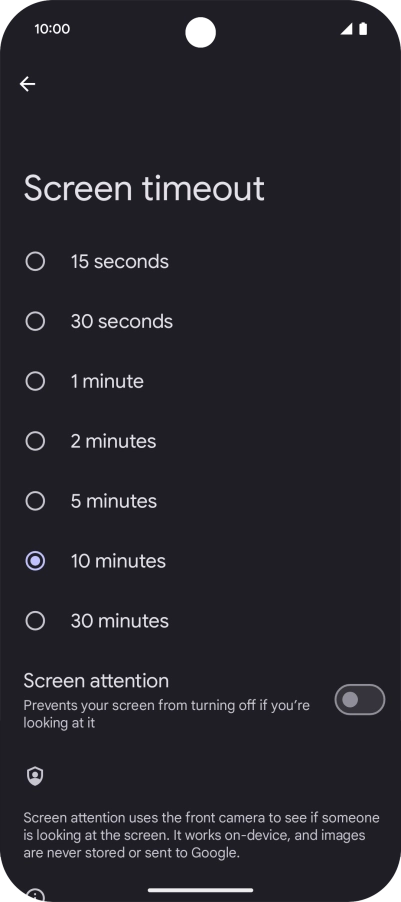The width and height of the screenshot is (401, 902).
Task: Choose the 5 minutes radio button
Action: 35,501
